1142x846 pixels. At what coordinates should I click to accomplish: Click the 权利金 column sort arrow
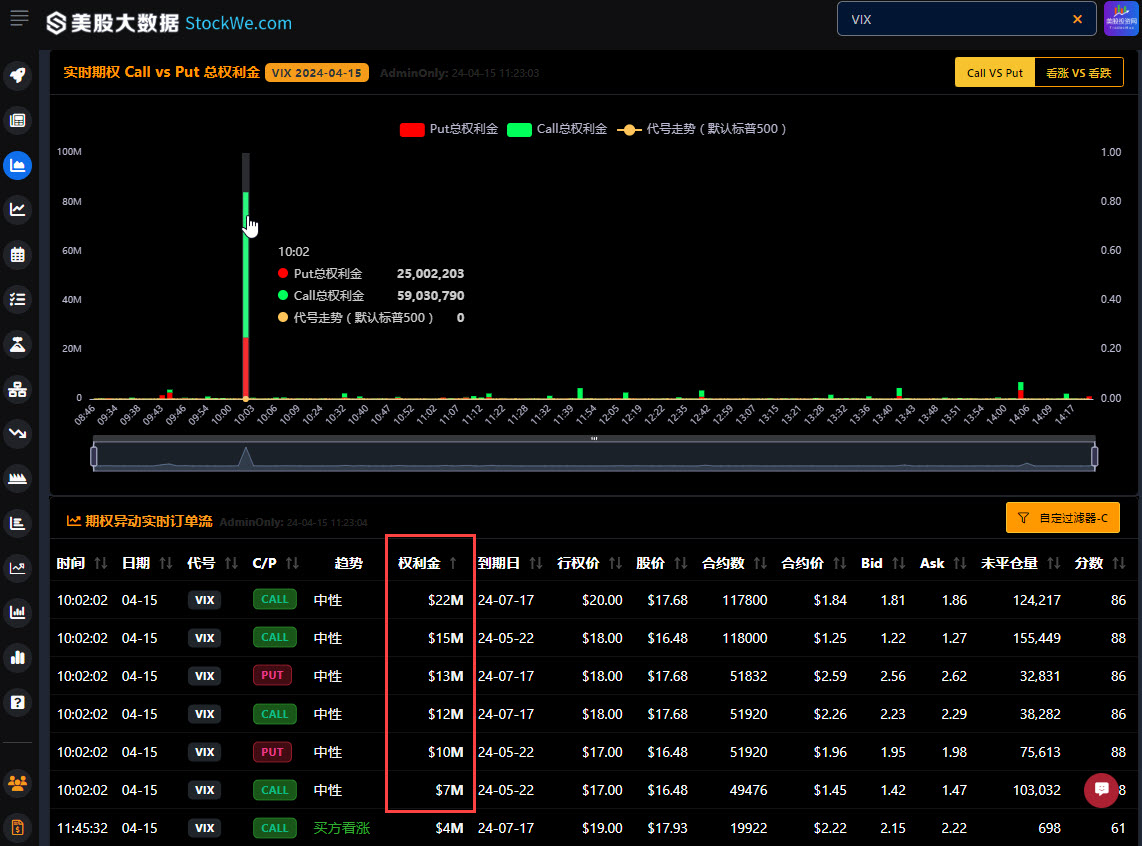point(453,563)
